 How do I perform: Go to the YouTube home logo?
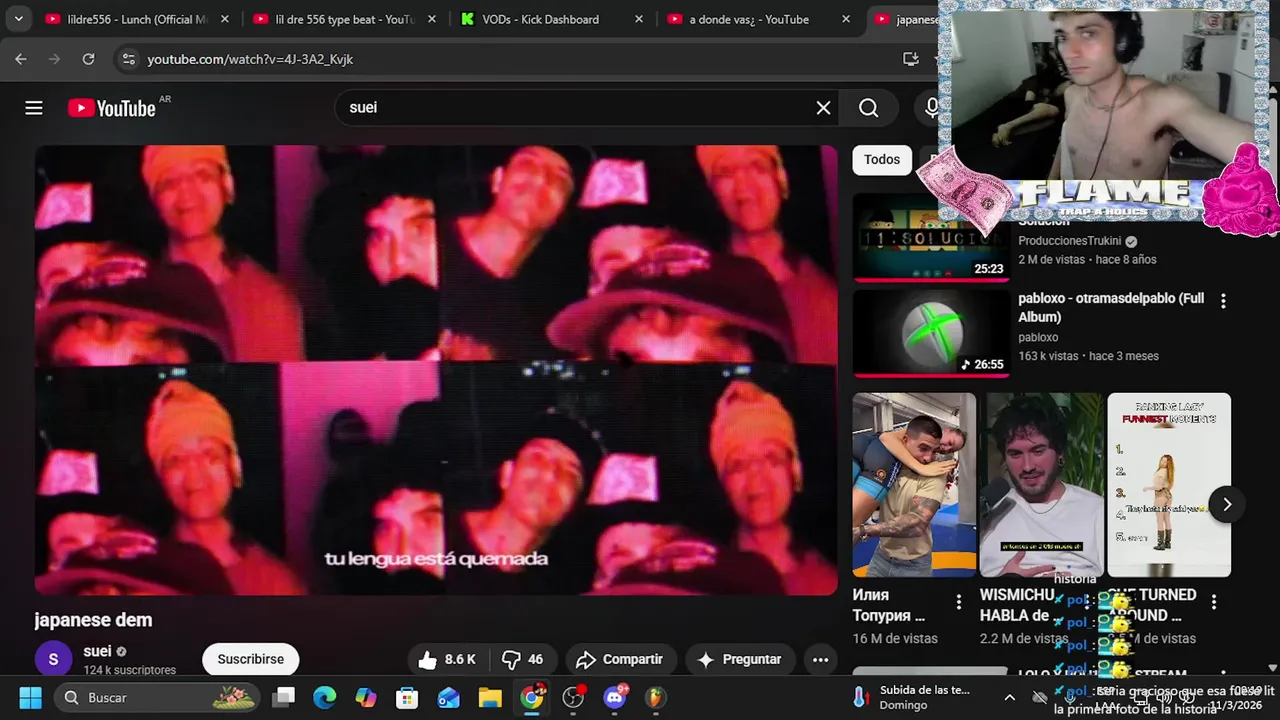[112, 108]
